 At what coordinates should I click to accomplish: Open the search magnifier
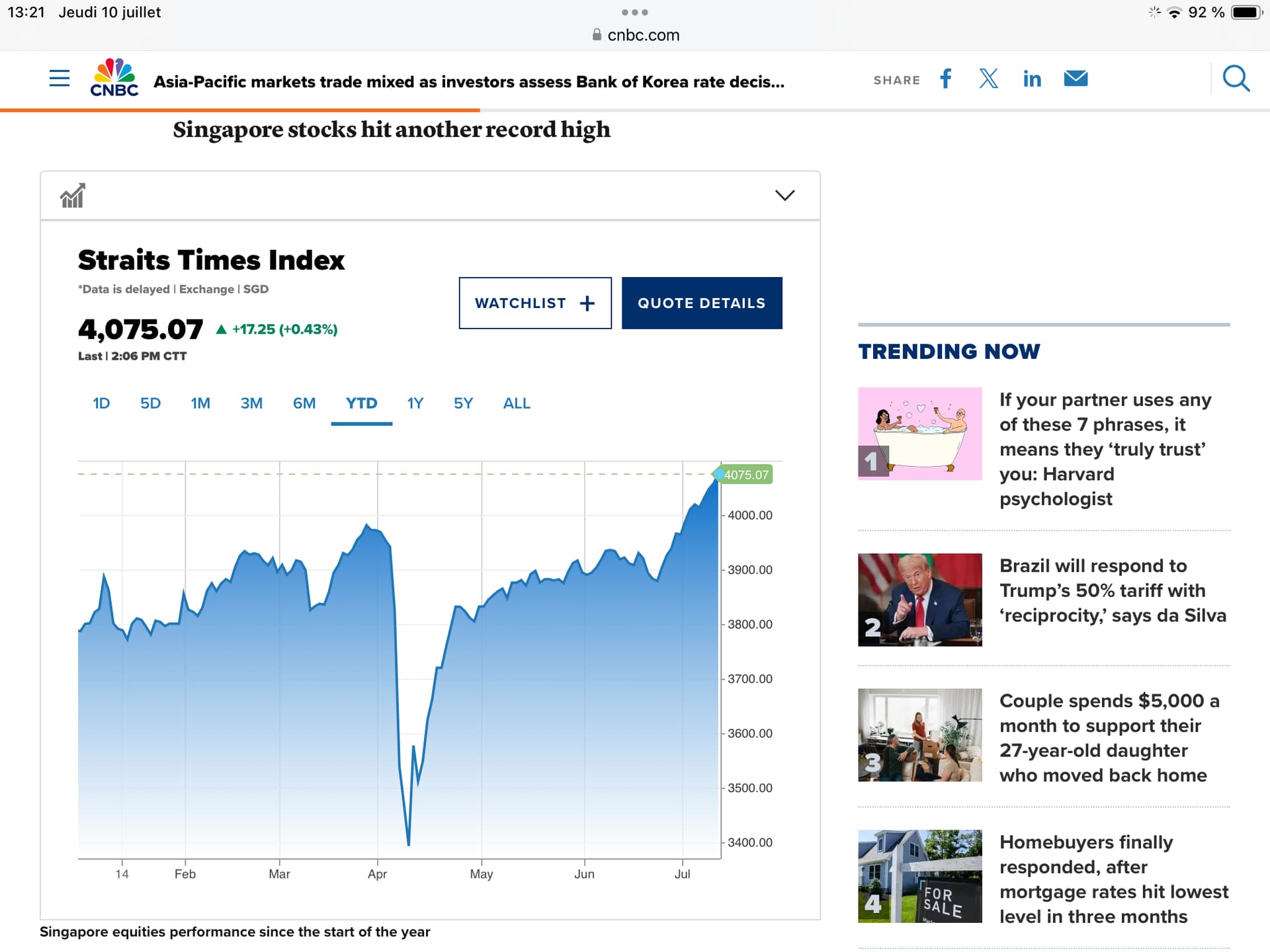coord(1236,79)
